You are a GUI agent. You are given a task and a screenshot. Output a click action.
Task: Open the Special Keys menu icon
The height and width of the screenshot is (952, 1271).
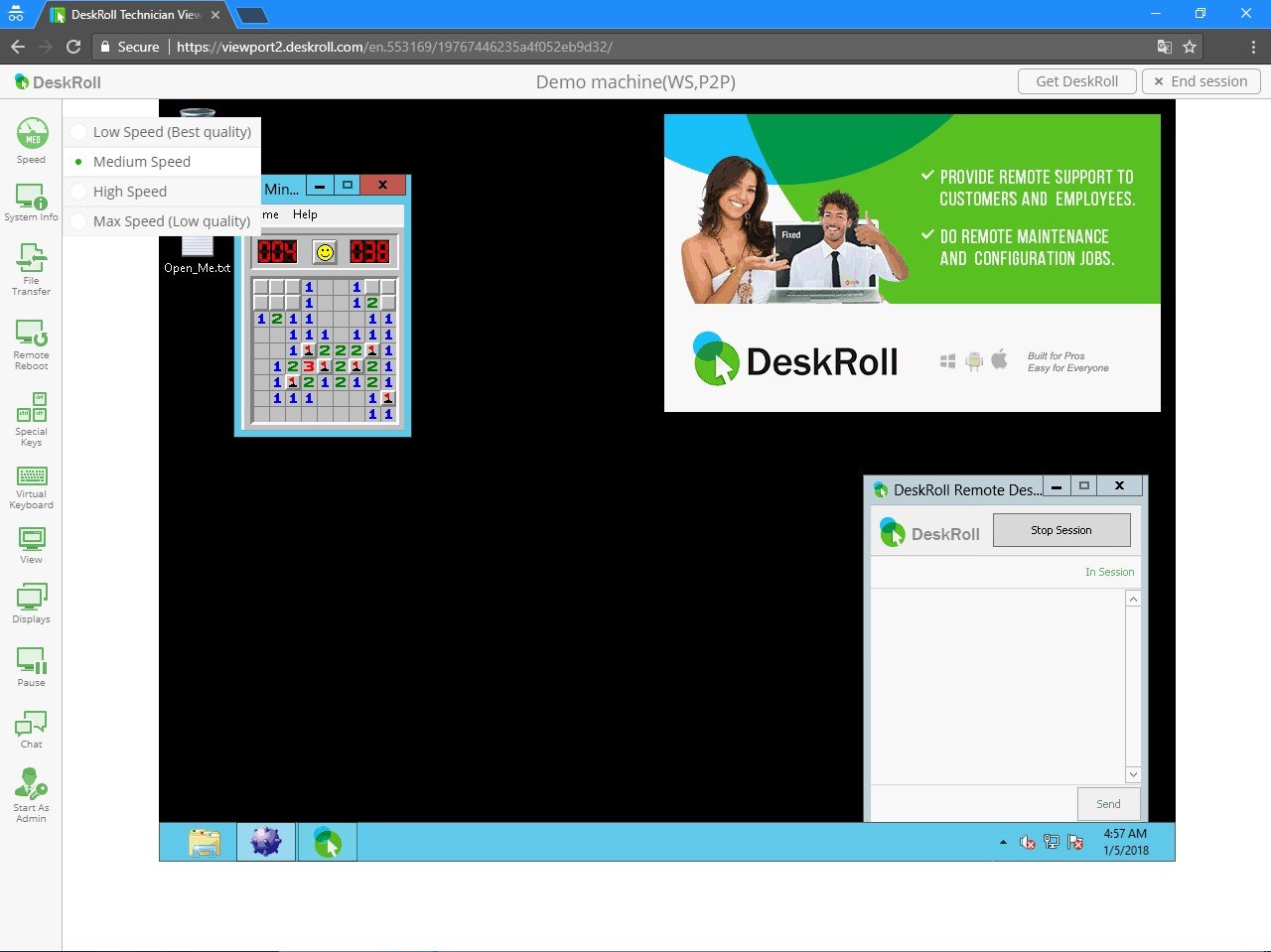tap(31, 419)
